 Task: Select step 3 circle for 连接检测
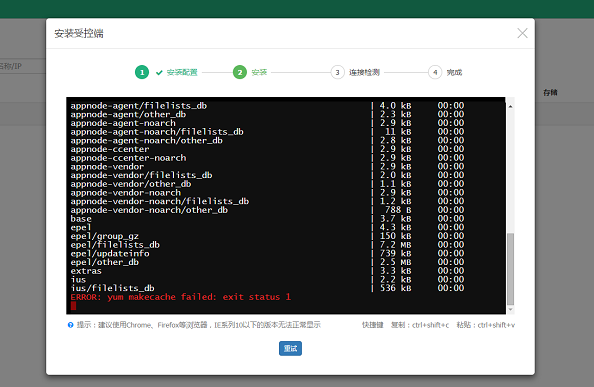[338, 72]
